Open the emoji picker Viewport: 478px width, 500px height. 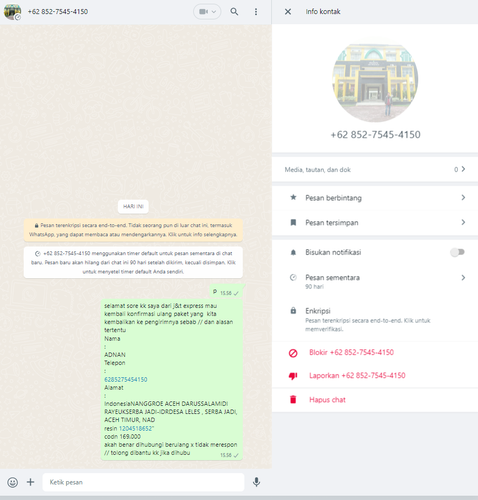pos(13,482)
